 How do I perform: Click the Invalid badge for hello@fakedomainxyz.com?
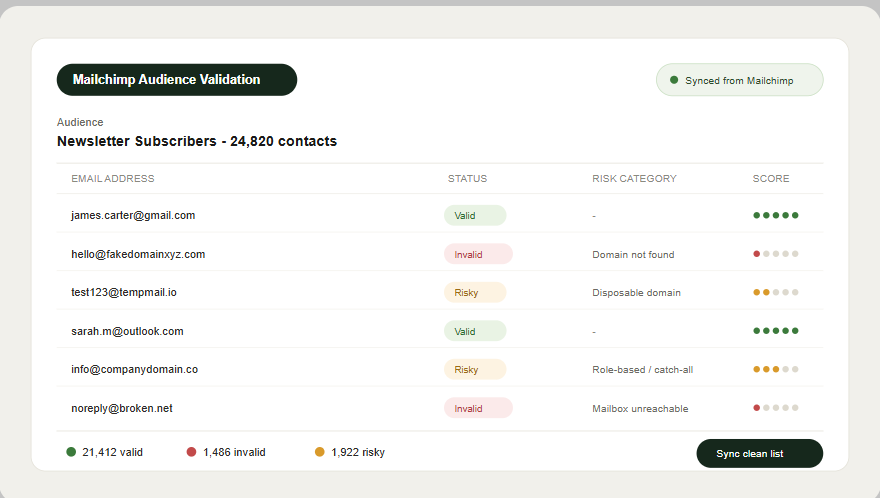pyautogui.click(x=478, y=254)
